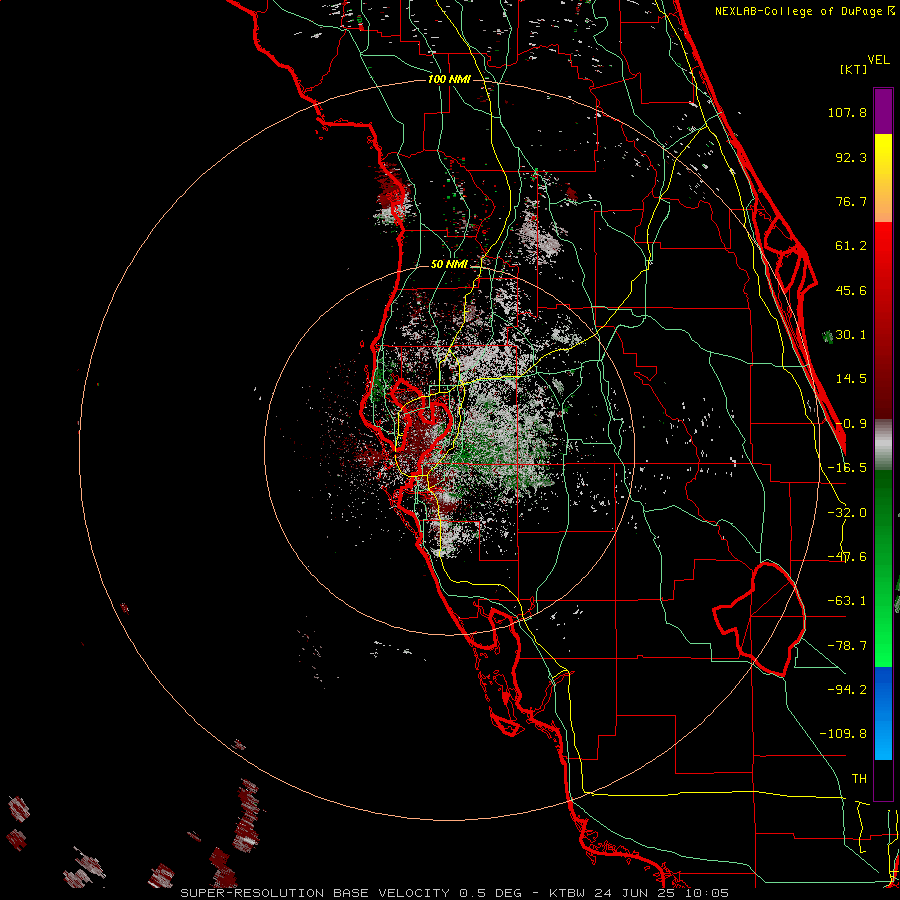The width and height of the screenshot is (900, 900).
Task: Click the -94.2 velocity scale value
Action: point(847,689)
